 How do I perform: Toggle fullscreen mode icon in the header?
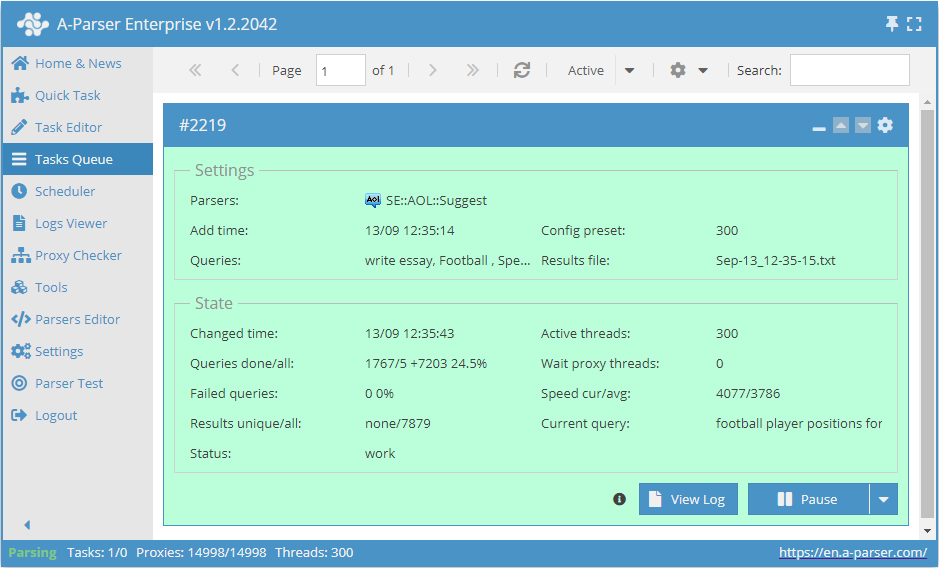pyautogui.click(x=914, y=24)
